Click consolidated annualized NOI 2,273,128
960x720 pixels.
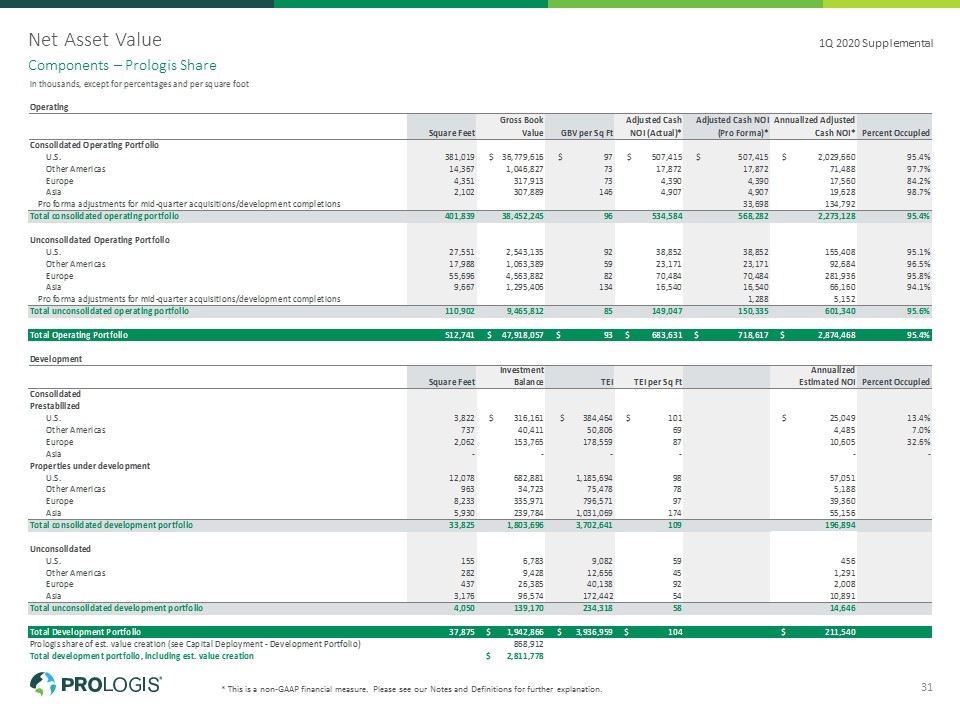click(836, 216)
